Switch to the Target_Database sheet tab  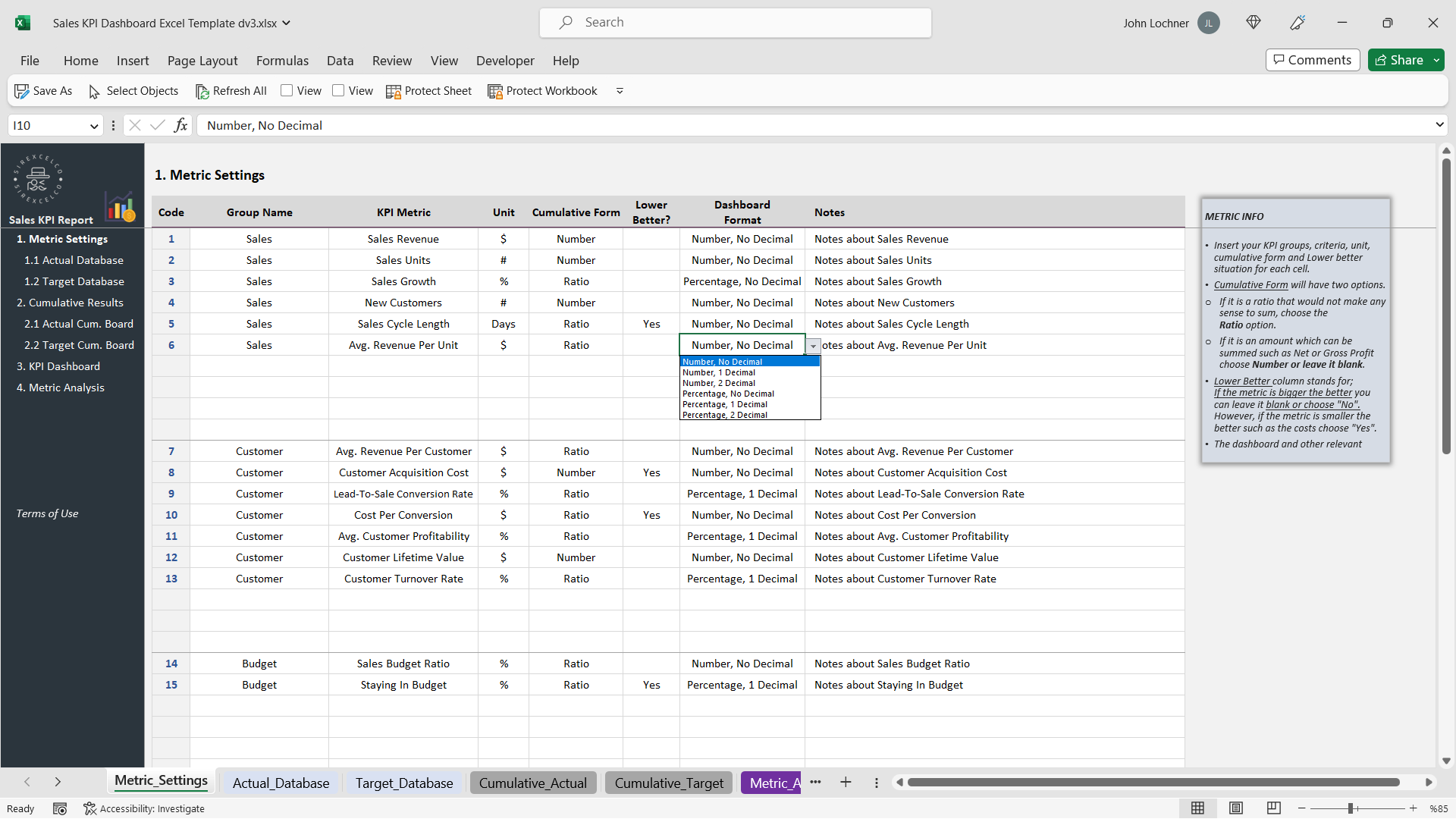[404, 783]
